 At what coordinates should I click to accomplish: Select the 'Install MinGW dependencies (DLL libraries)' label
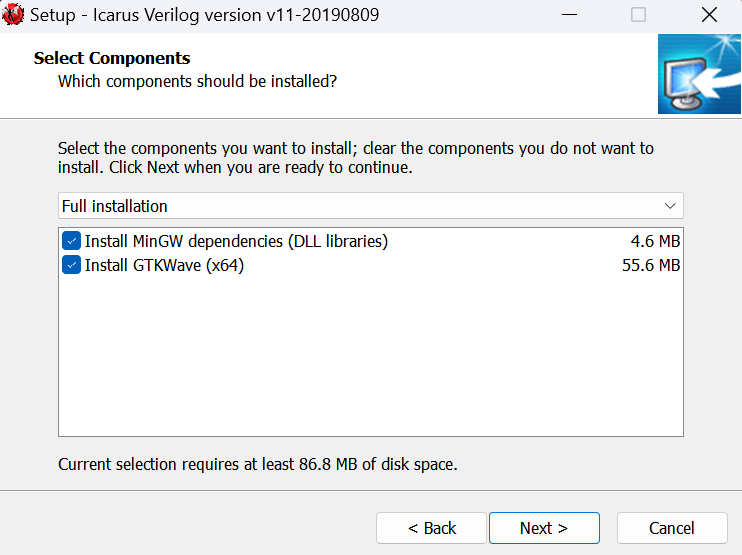[236, 241]
